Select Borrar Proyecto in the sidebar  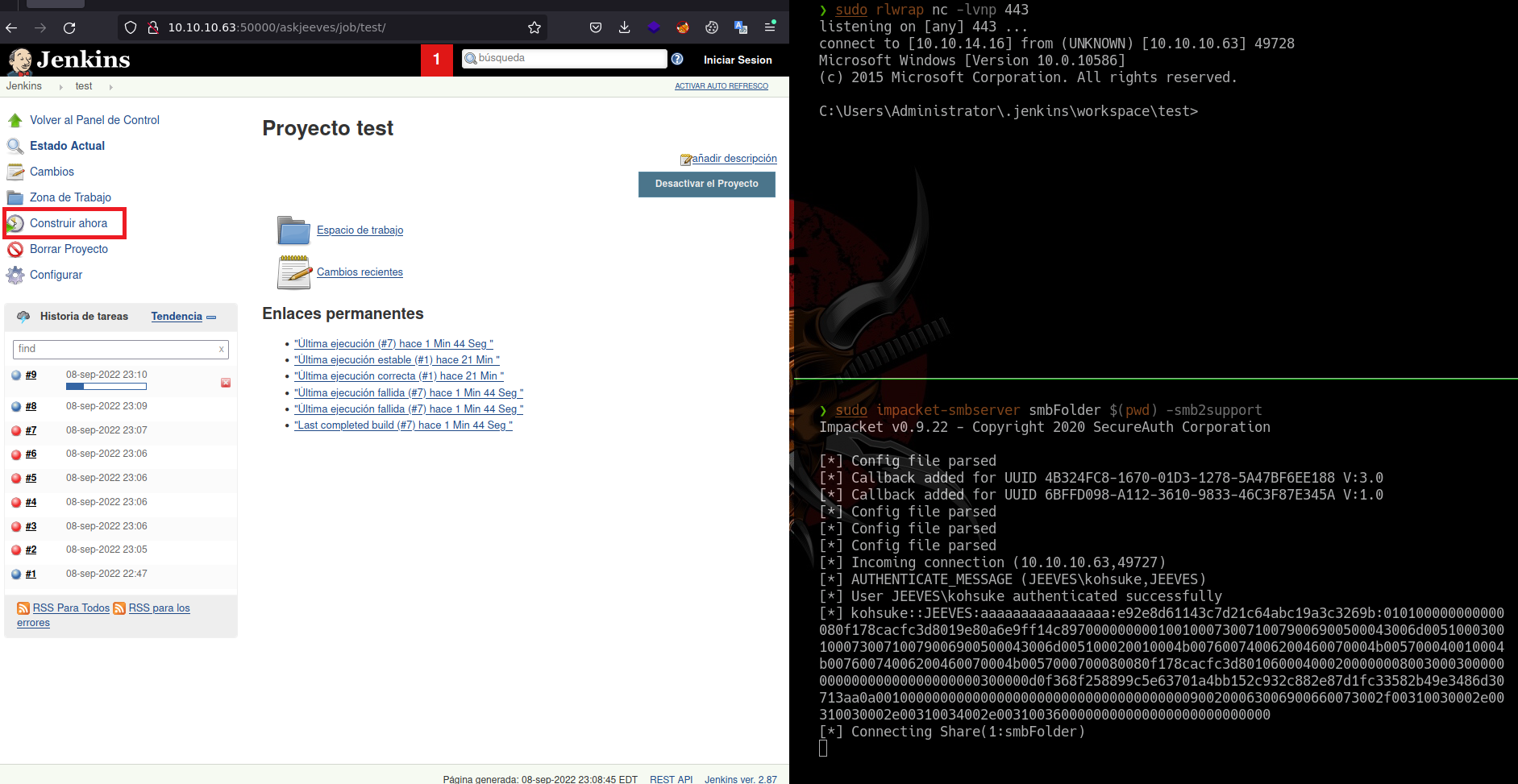69,249
